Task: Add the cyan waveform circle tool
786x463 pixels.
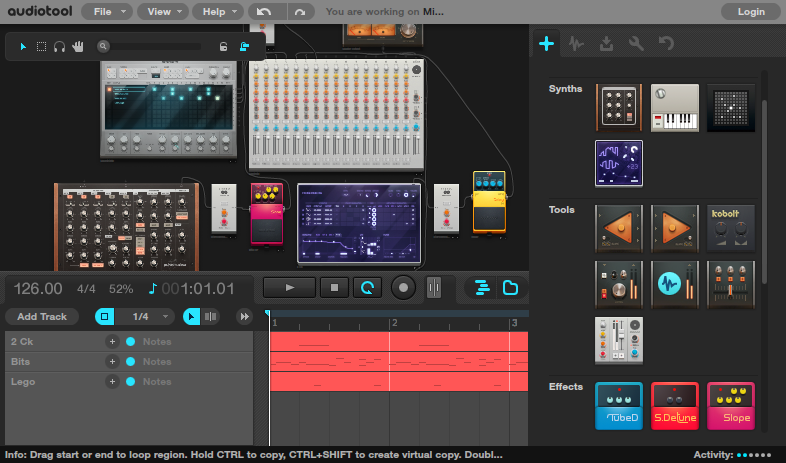Action: [675, 284]
